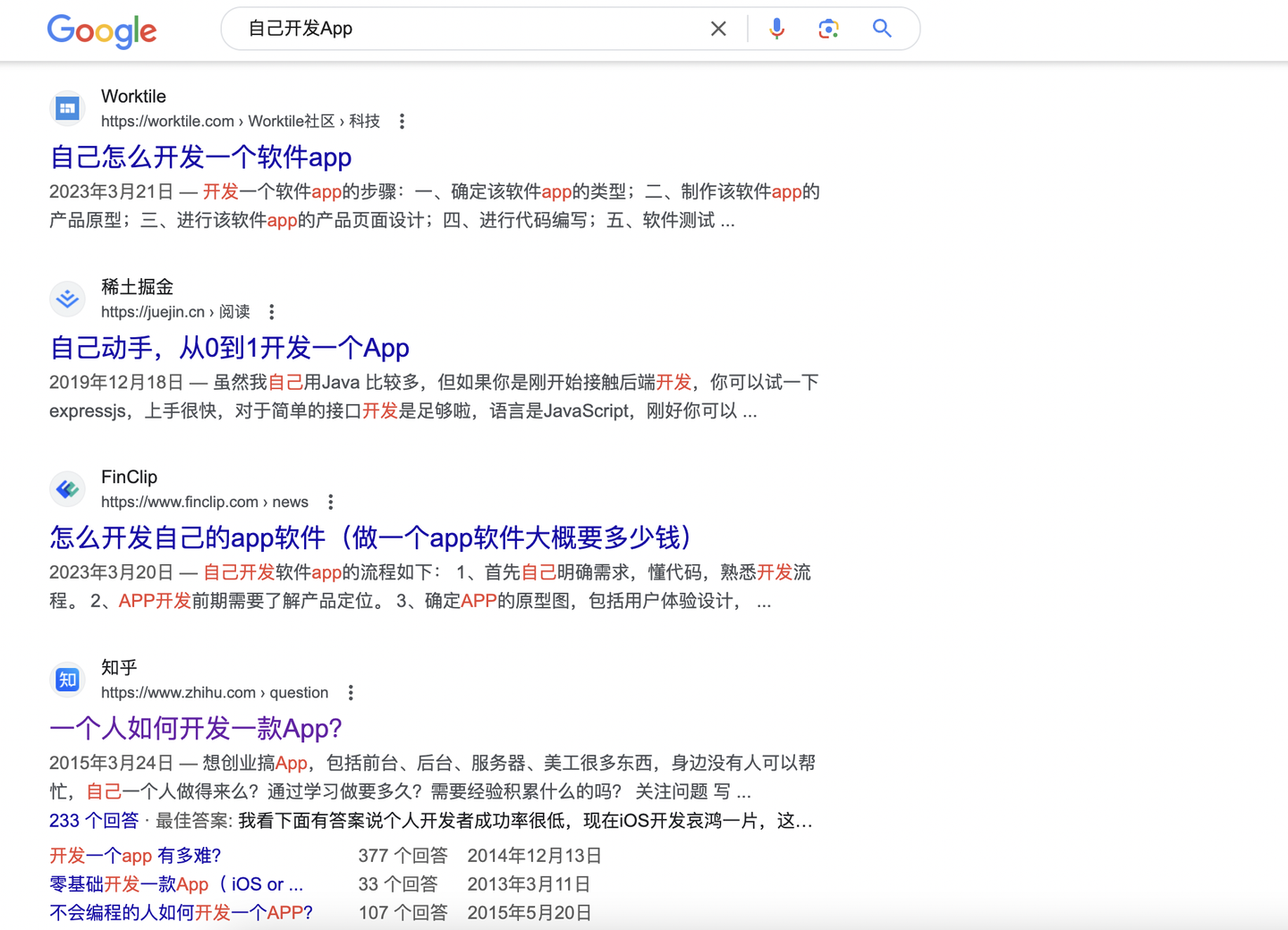Open result 一个人如何开发一款App?
Image resolution: width=1288 pixels, height=930 pixels.
[x=196, y=729]
